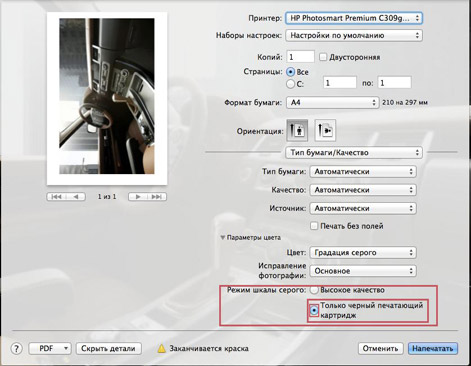This screenshot has height=366, width=471.
Task: Click Напечатать print button
Action: (433, 348)
